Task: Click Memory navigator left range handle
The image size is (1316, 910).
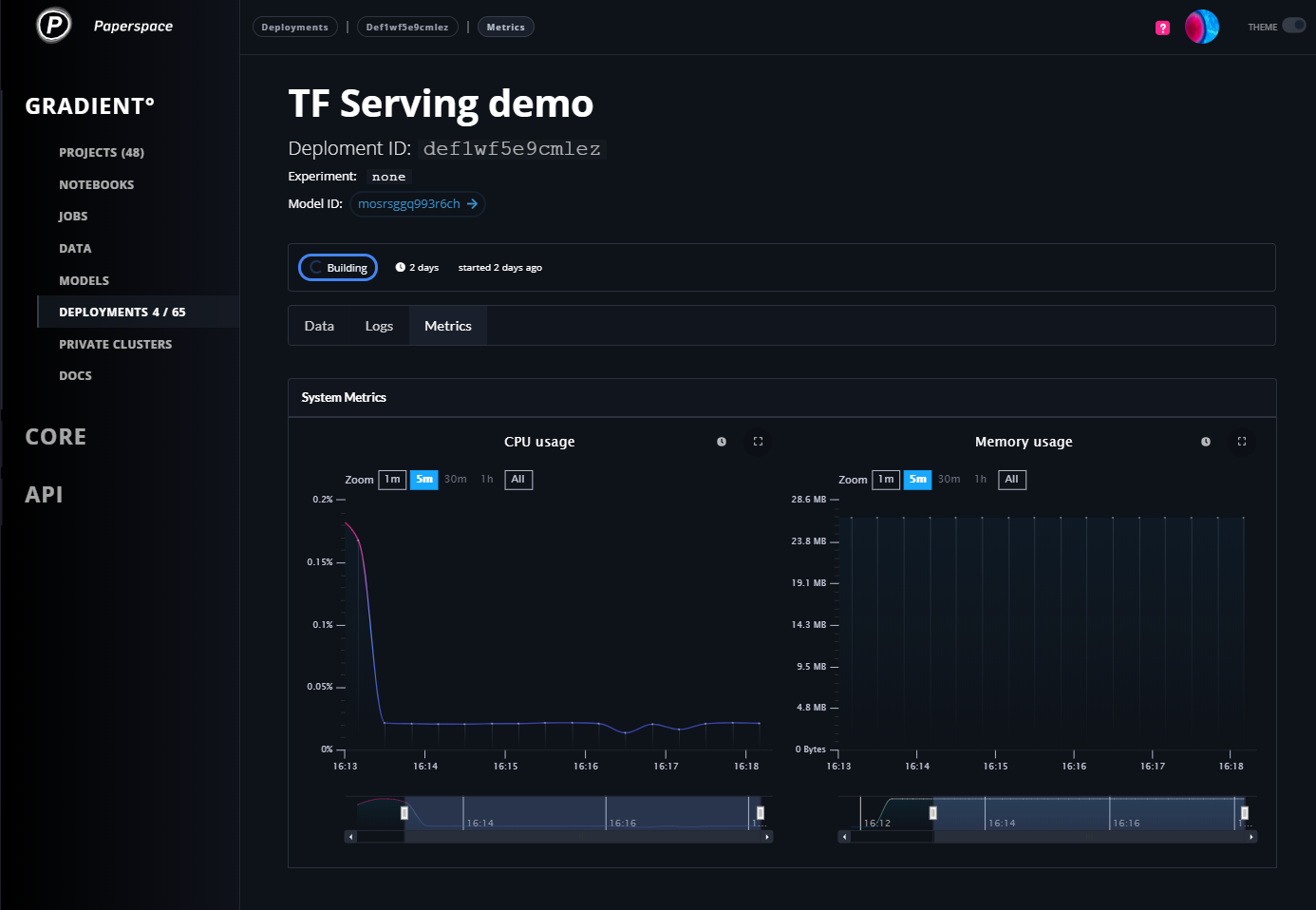Action: (933, 813)
